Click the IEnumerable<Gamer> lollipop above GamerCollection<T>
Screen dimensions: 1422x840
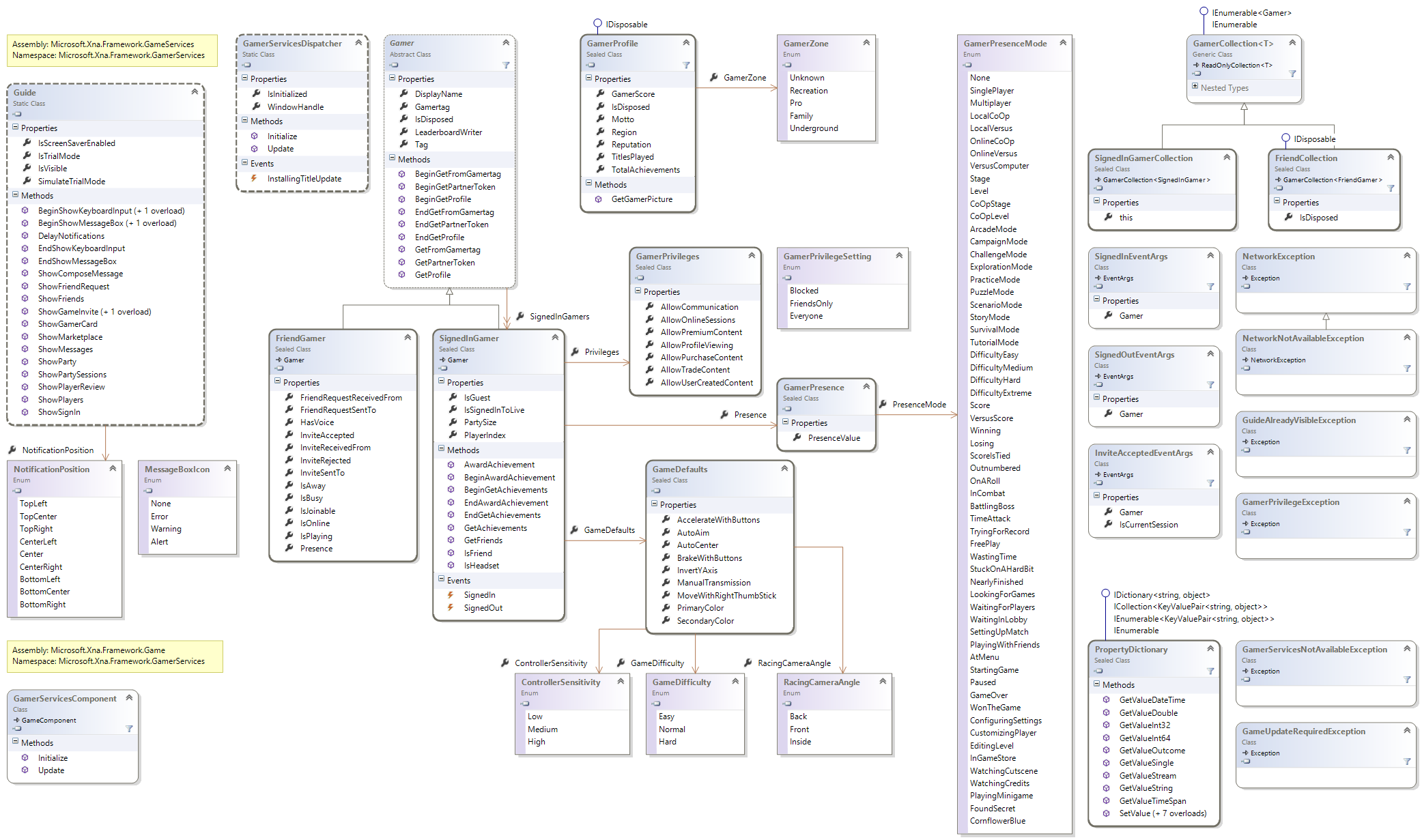pyautogui.click(x=1204, y=12)
